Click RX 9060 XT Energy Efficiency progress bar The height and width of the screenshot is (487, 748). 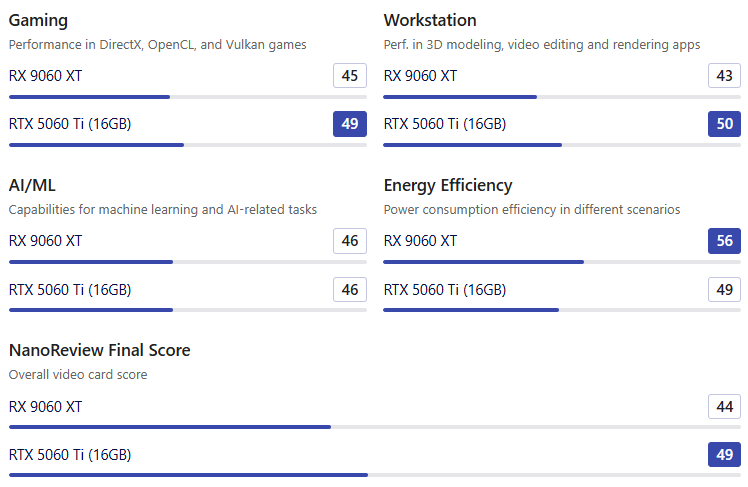pos(562,262)
